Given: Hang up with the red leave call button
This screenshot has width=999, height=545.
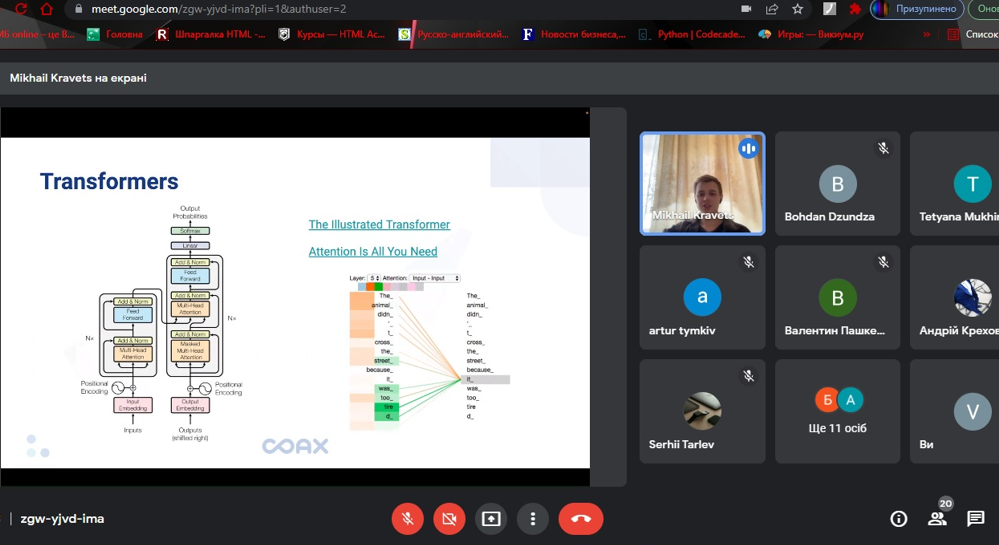Looking at the screenshot, I should pos(581,519).
